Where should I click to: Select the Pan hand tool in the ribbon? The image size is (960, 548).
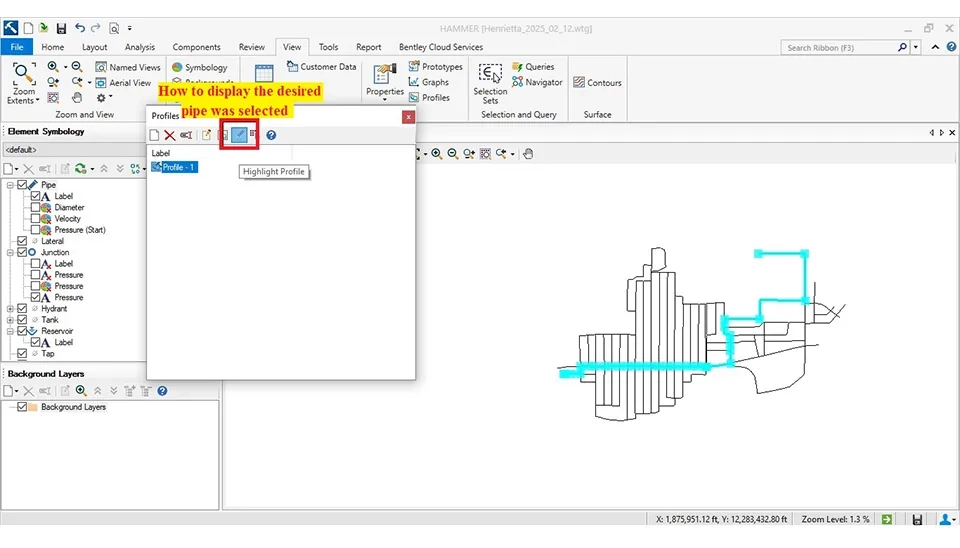click(x=77, y=97)
